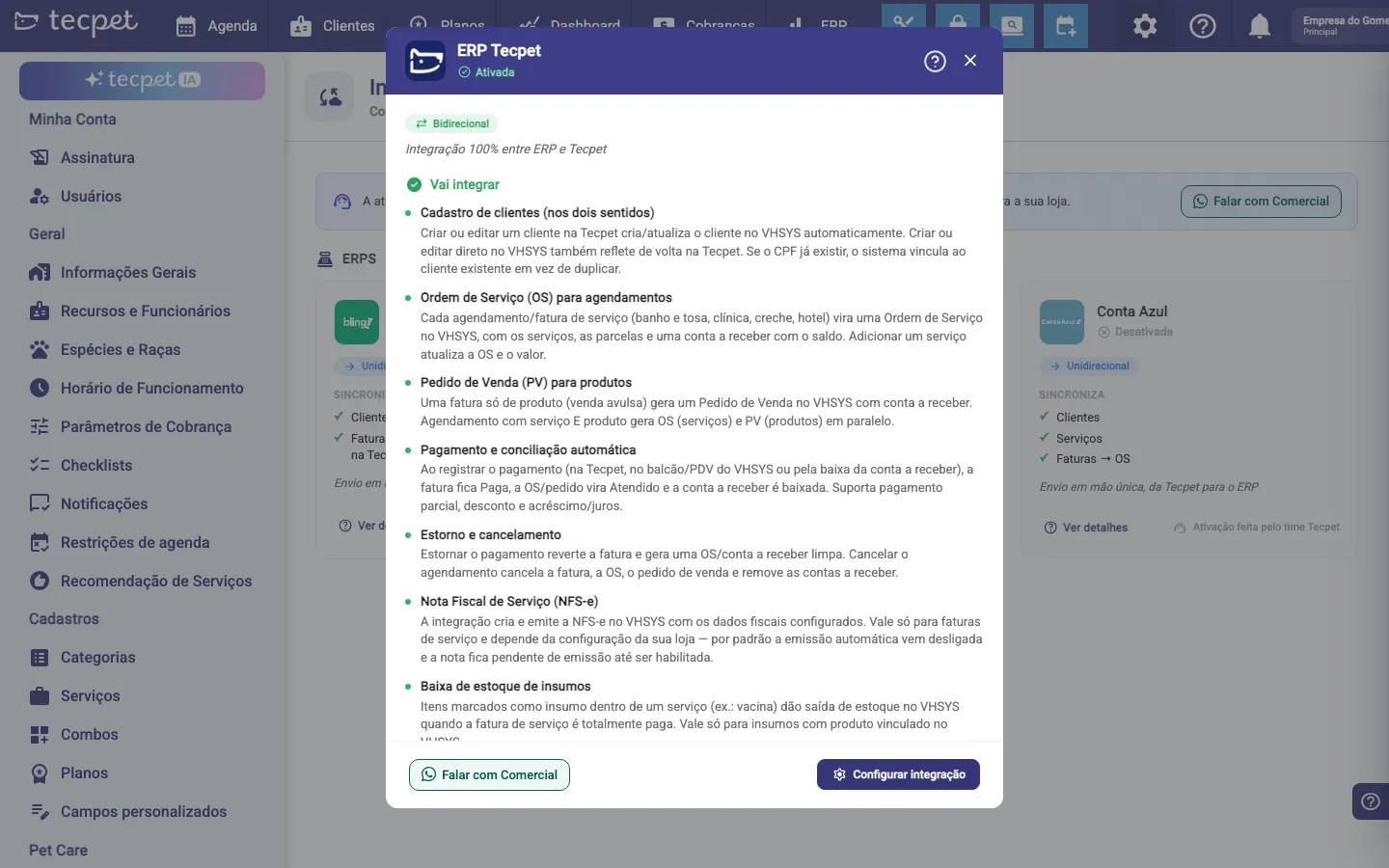The height and width of the screenshot is (868, 1389).
Task: Click the Assinatura sidebar icon
Action: (40, 157)
